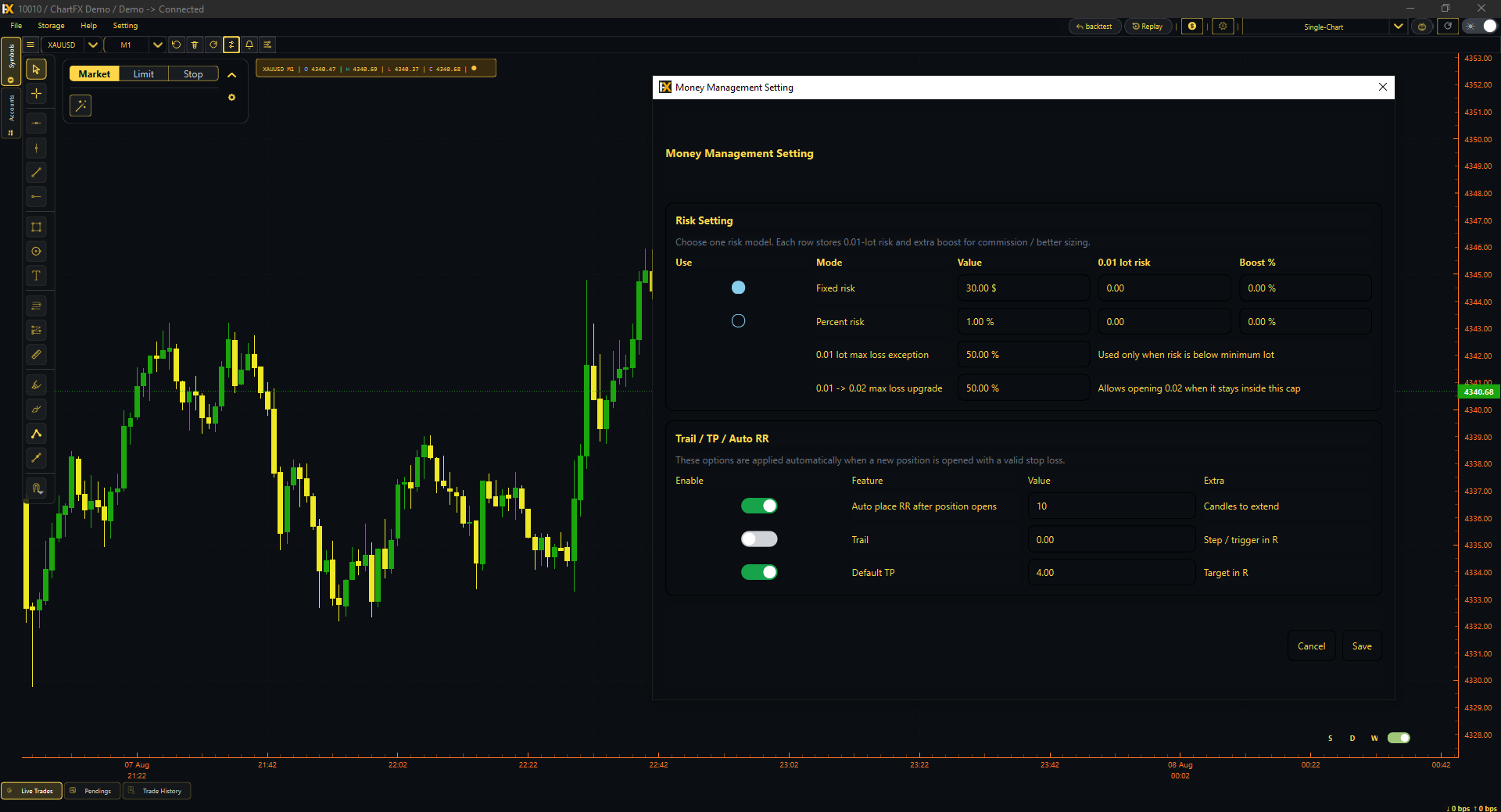Select the text annotation tool

pyautogui.click(x=36, y=276)
